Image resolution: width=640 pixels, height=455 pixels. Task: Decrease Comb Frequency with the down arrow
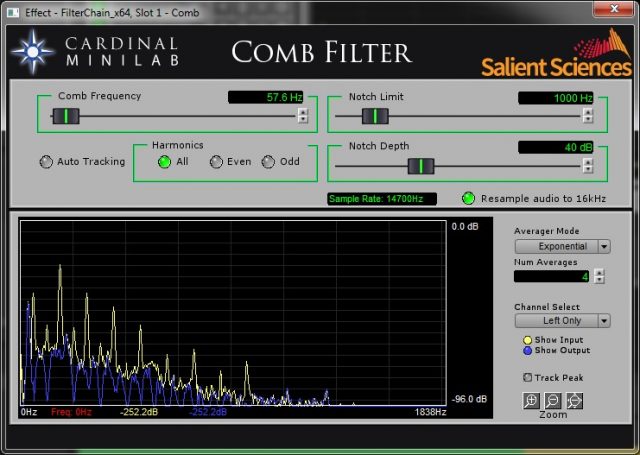point(302,120)
